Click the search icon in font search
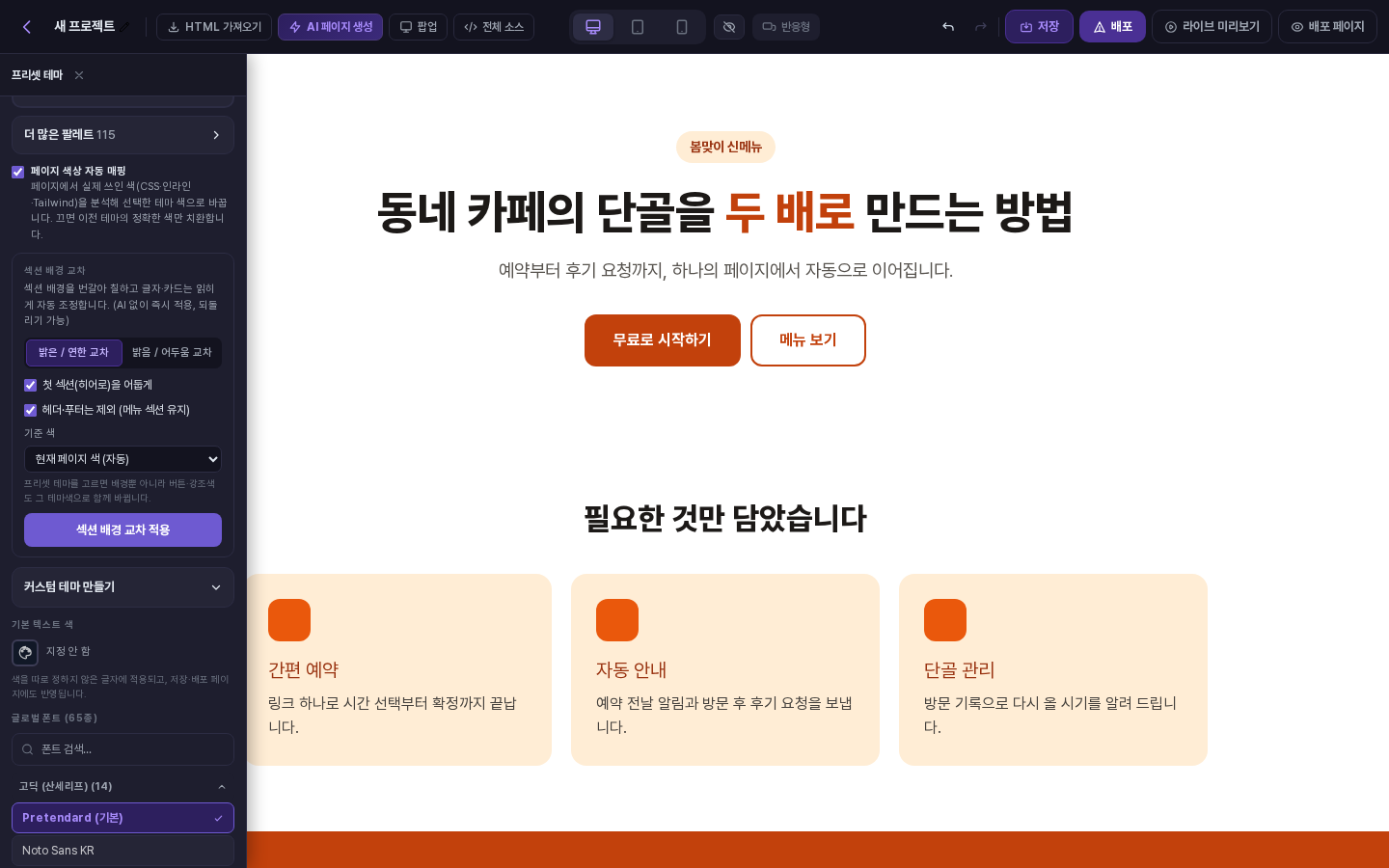The height and width of the screenshot is (868, 1389). tap(28, 749)
